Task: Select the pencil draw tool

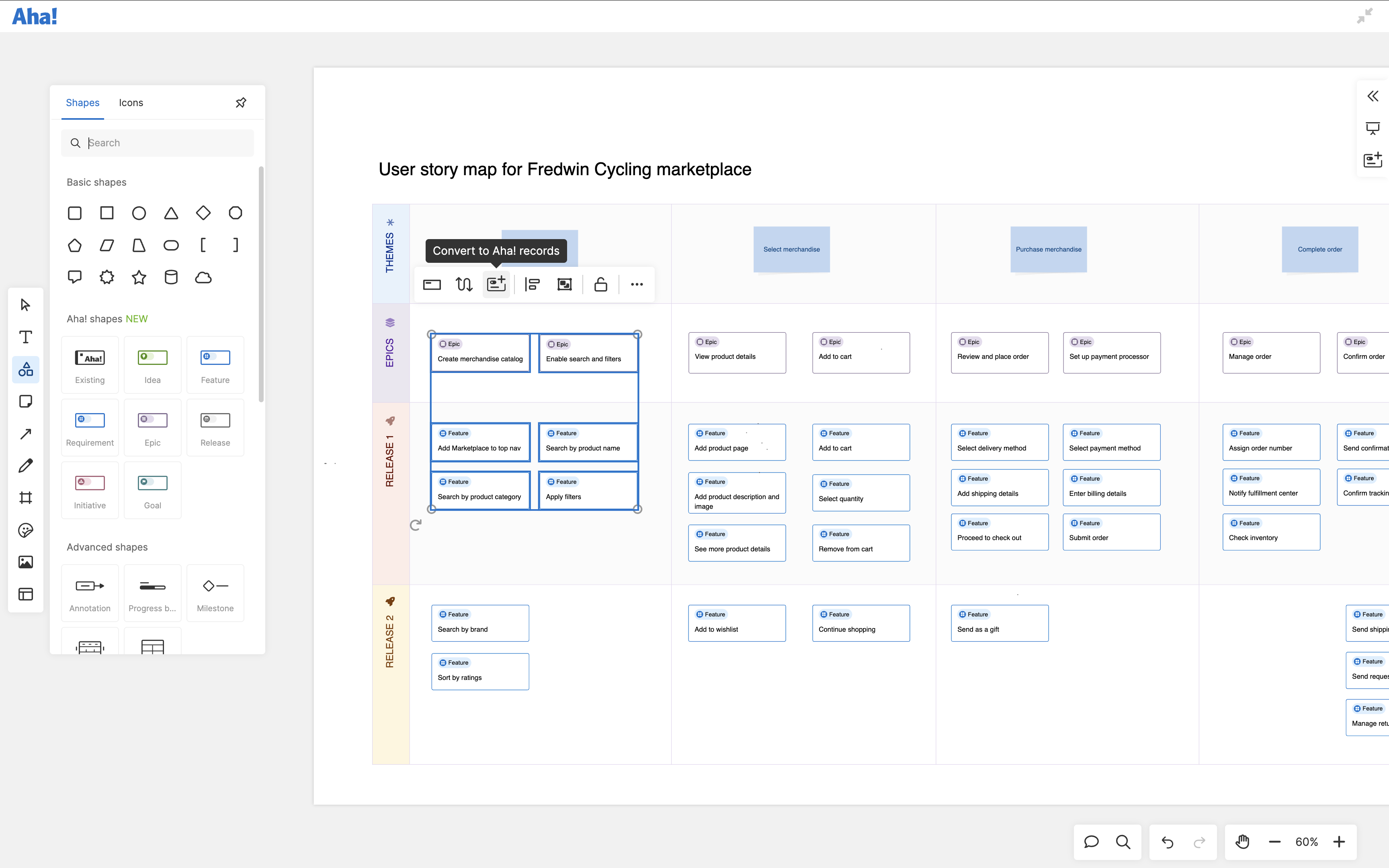Action: coord(25,466)
